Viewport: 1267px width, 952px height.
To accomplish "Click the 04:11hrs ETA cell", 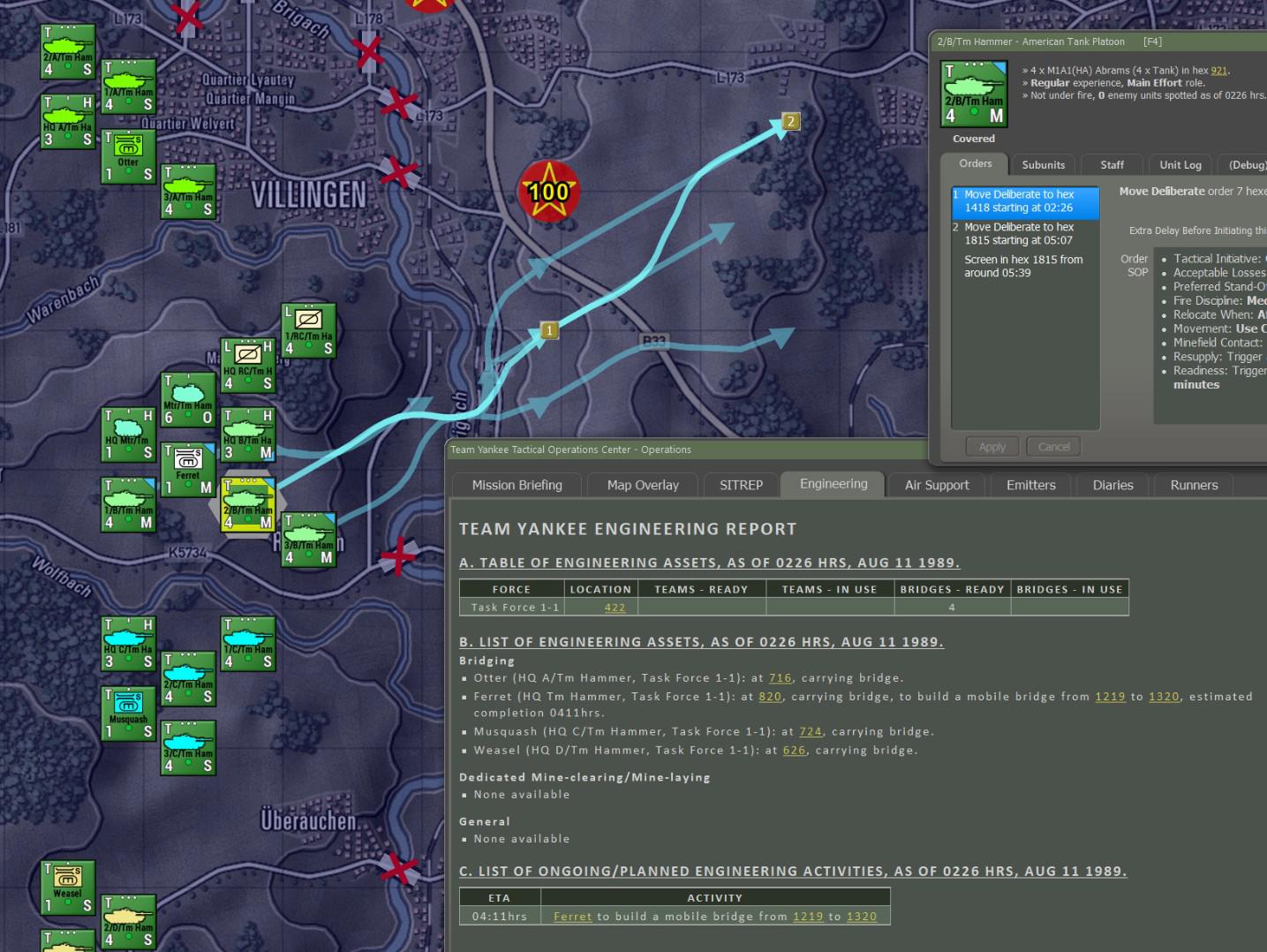I will click(500, 917).
